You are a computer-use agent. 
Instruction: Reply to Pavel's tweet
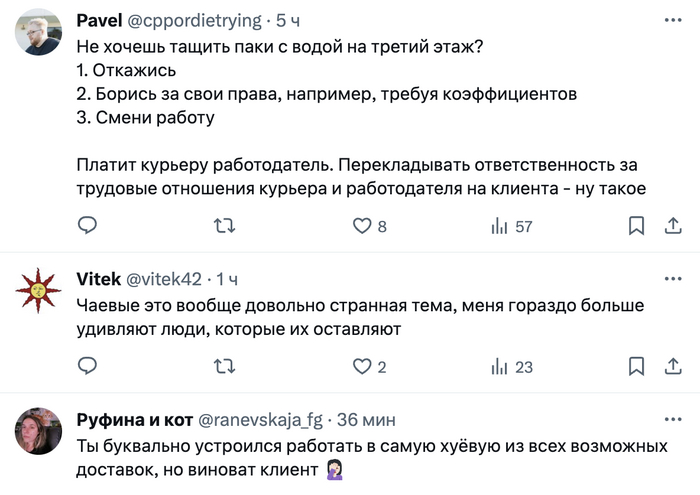coord(88,227)
